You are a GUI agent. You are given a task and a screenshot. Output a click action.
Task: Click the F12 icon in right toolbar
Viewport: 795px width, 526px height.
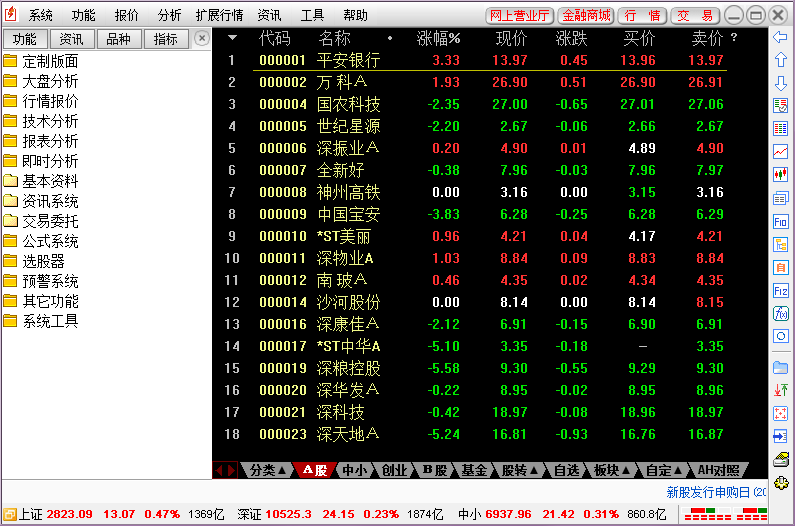tap(781, 290)
